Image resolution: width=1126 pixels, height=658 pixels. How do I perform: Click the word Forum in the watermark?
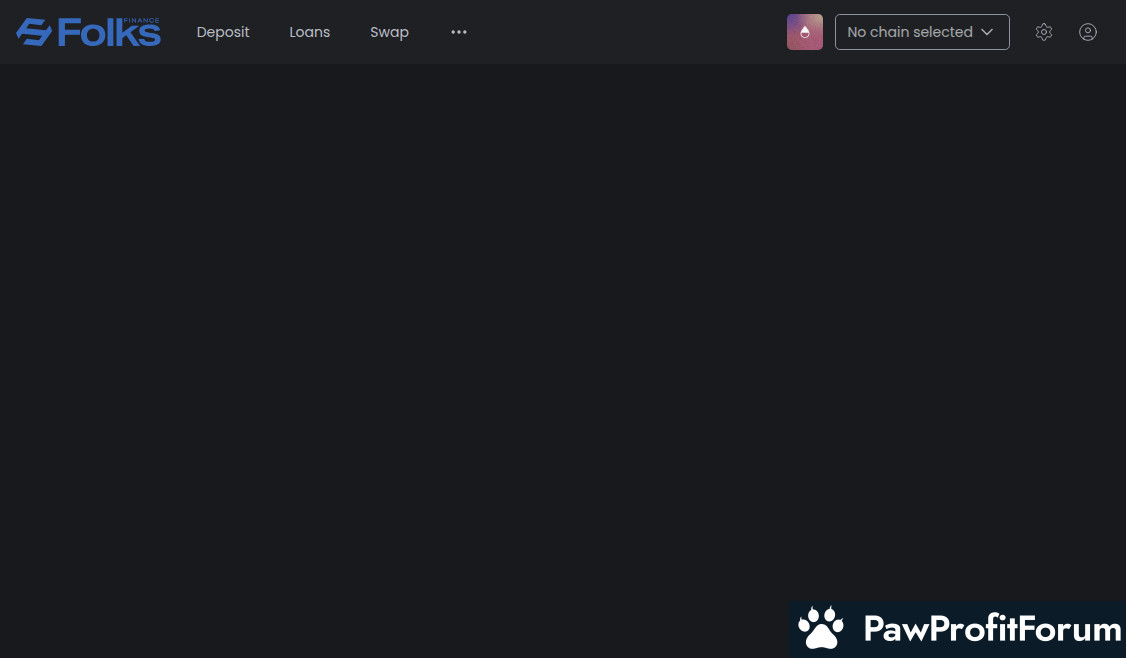(1075, 629)
